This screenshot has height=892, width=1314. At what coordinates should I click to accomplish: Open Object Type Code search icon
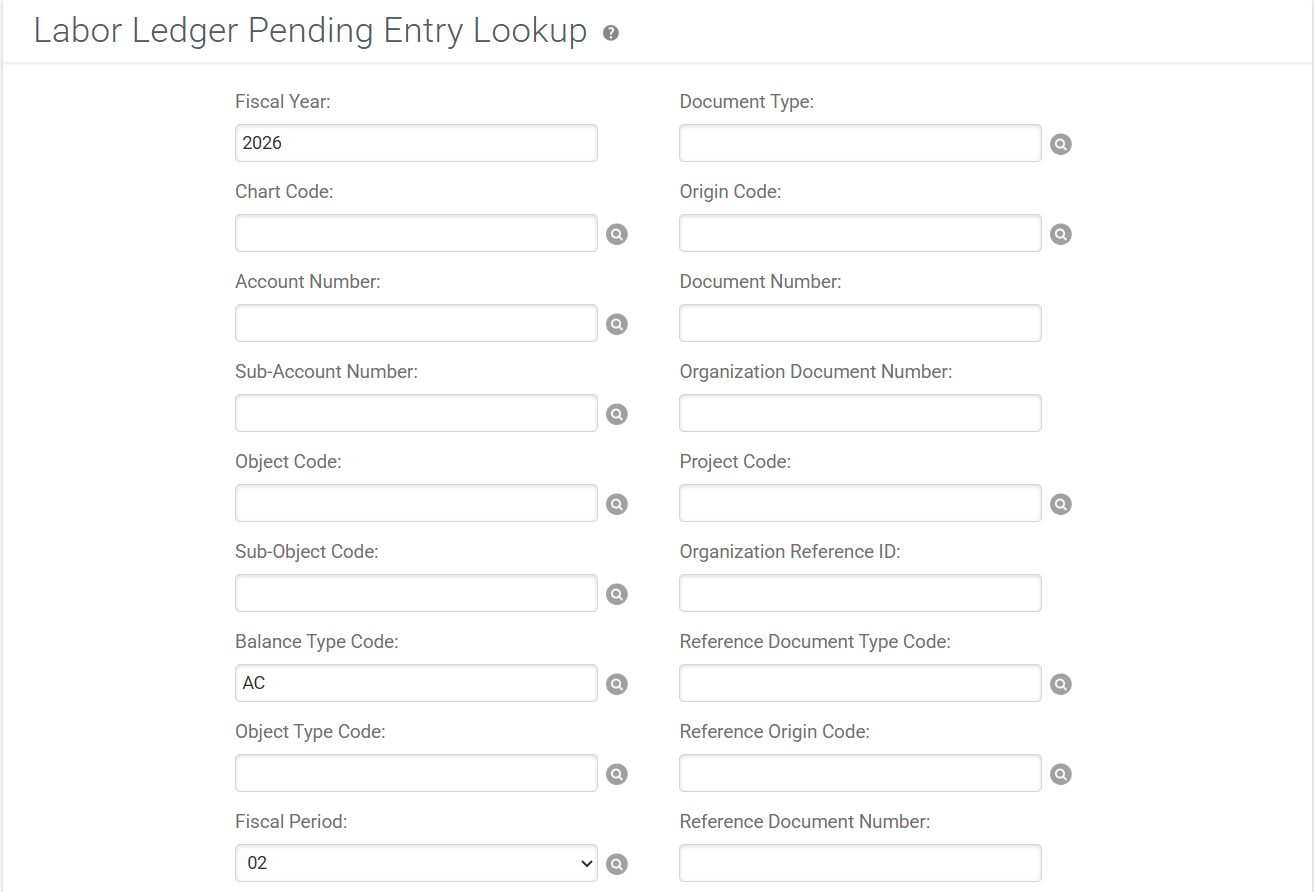(617, 774)
